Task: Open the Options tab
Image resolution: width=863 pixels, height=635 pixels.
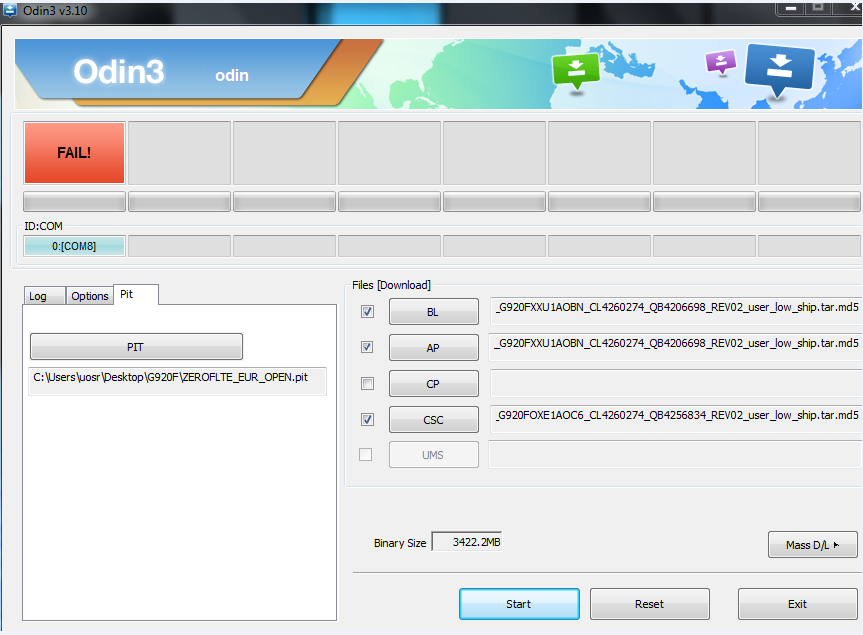Action: [90, 296]
